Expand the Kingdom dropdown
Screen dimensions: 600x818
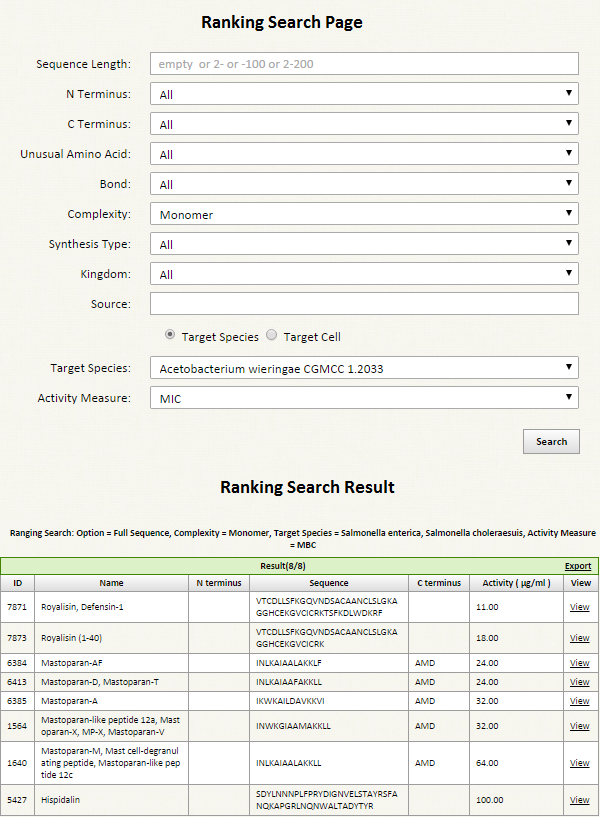(x=364, y=274)
